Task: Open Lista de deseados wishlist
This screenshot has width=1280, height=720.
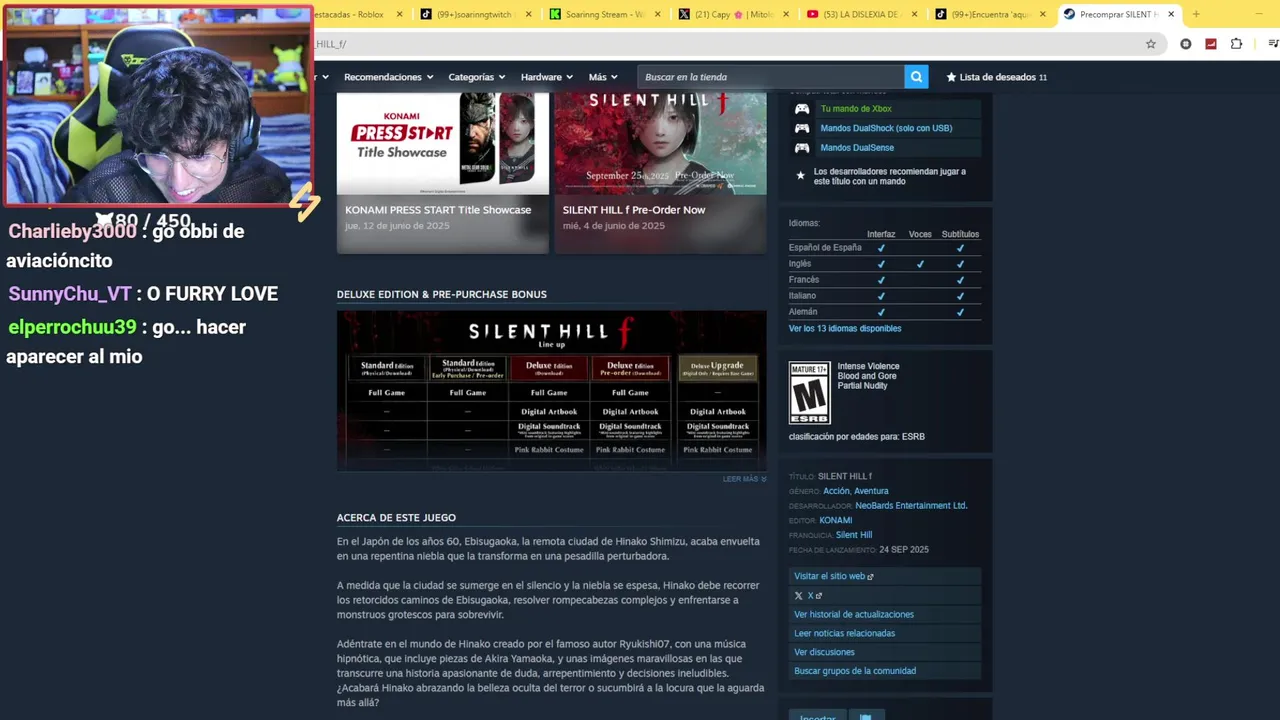Action: click(996, 77)
